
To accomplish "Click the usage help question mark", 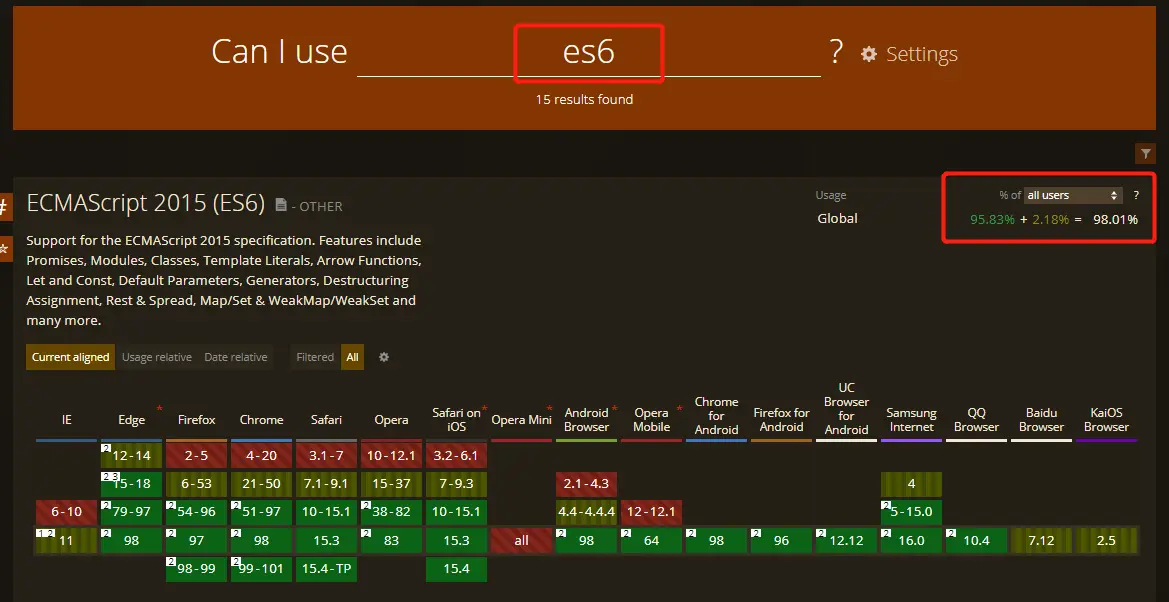I will pyautogui.click(x=1136, y=195).
